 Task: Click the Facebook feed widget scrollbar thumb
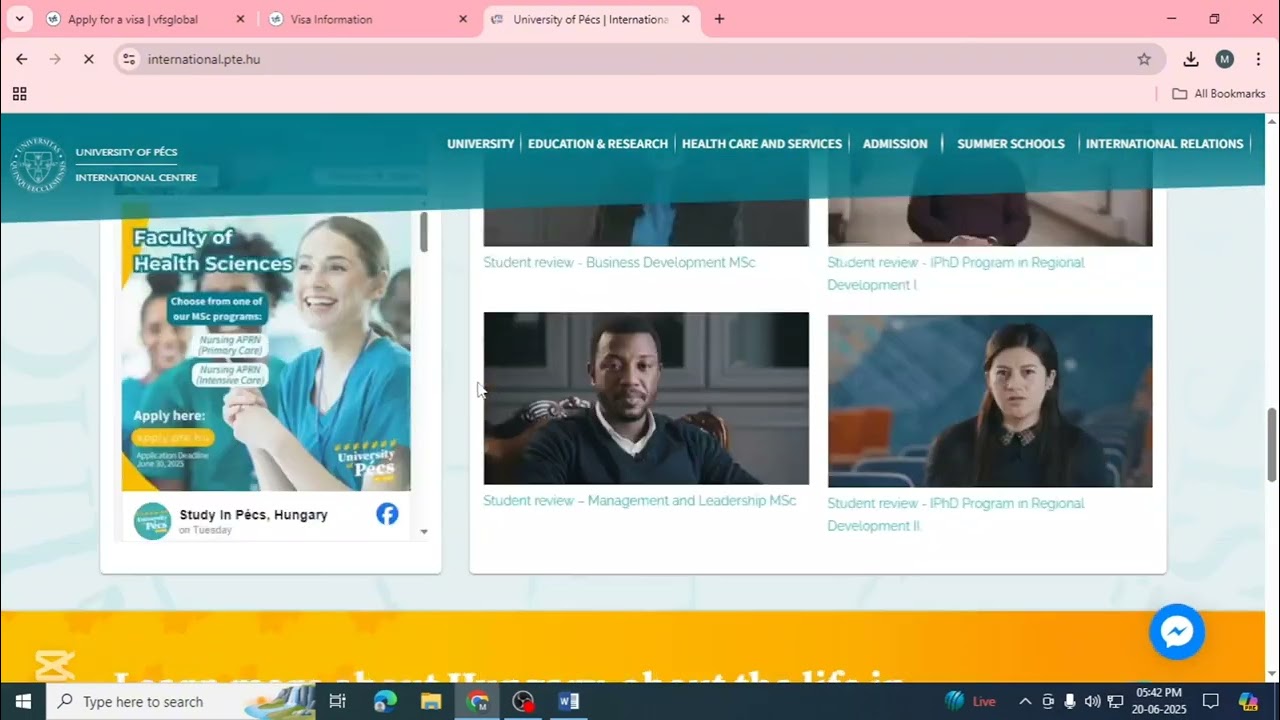pos(424,232)
